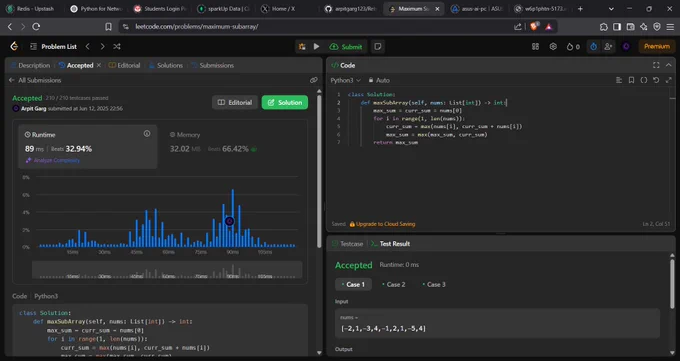The height and width of the screenshot is (361, 680).
Task: Close the Accepted tab
Action: pyautogui.click(x=99, y=65)
